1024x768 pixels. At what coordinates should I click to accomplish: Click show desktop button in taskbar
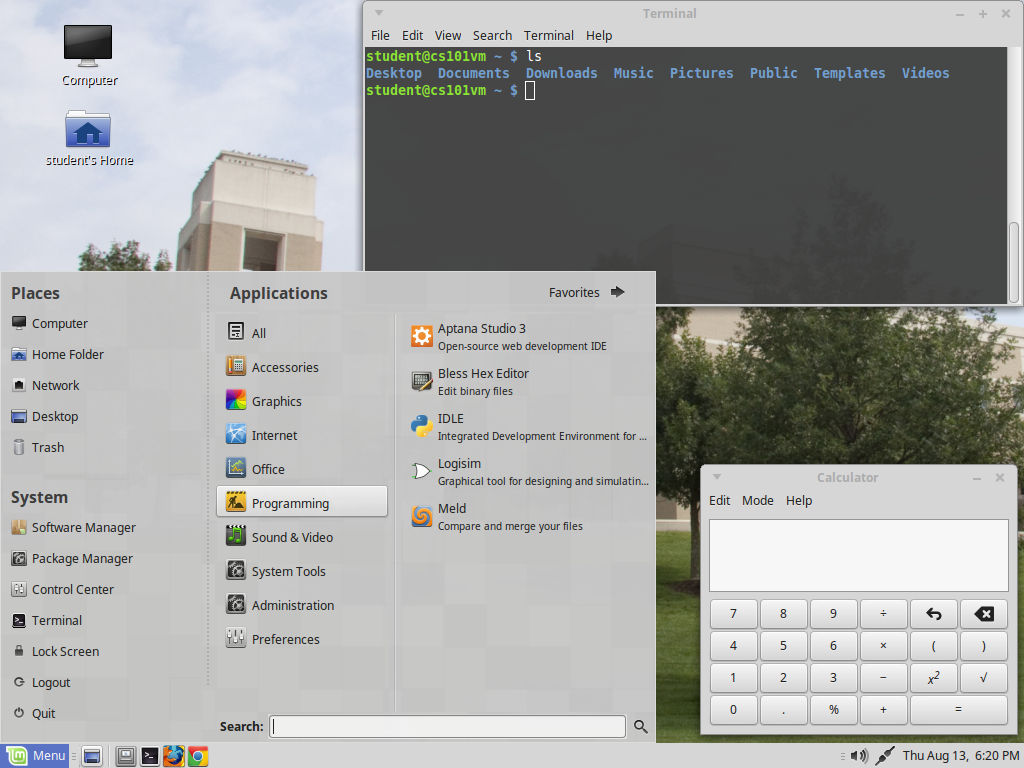tap(92, 756)
